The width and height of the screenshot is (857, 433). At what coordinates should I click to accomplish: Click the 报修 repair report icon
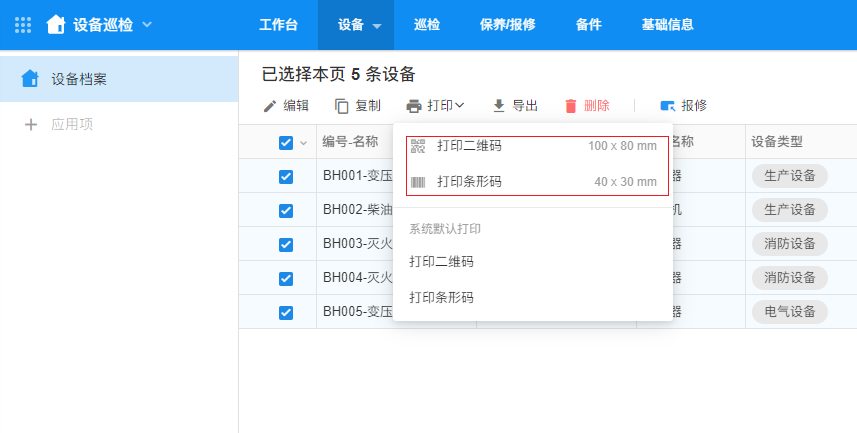point(668,106)
